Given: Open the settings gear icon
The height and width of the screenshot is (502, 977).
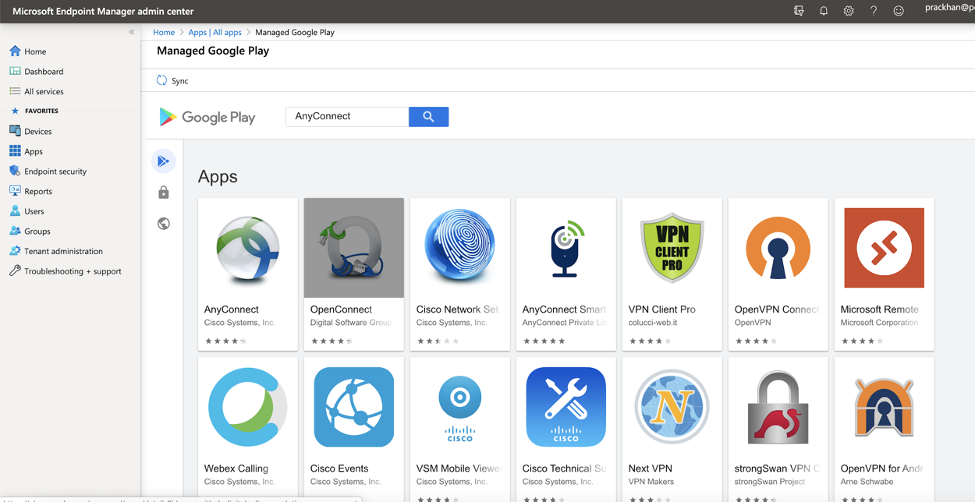Looking at the screenshot, I should [849, 11].
